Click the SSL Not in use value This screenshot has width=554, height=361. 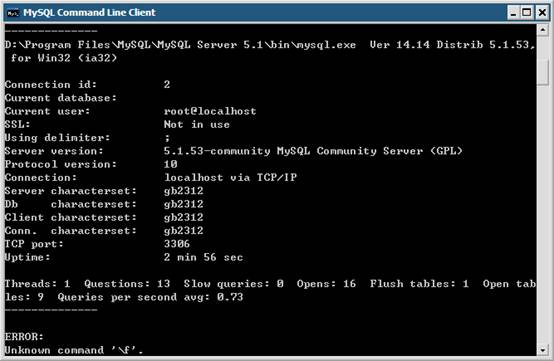click(196, 125)
